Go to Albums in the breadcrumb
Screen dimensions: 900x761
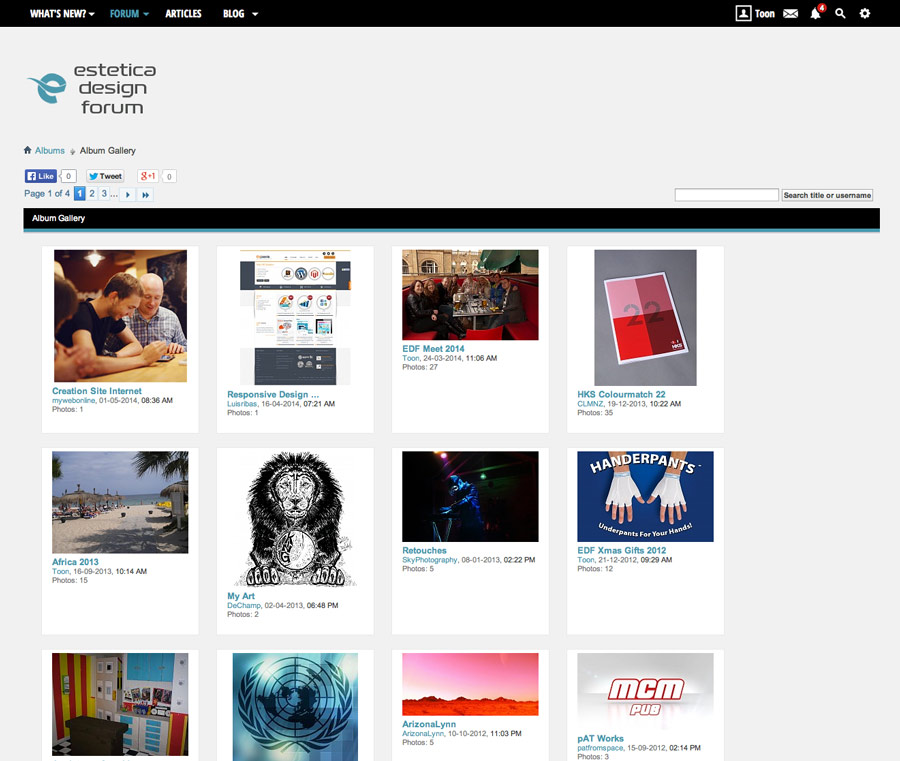[50, 150]
